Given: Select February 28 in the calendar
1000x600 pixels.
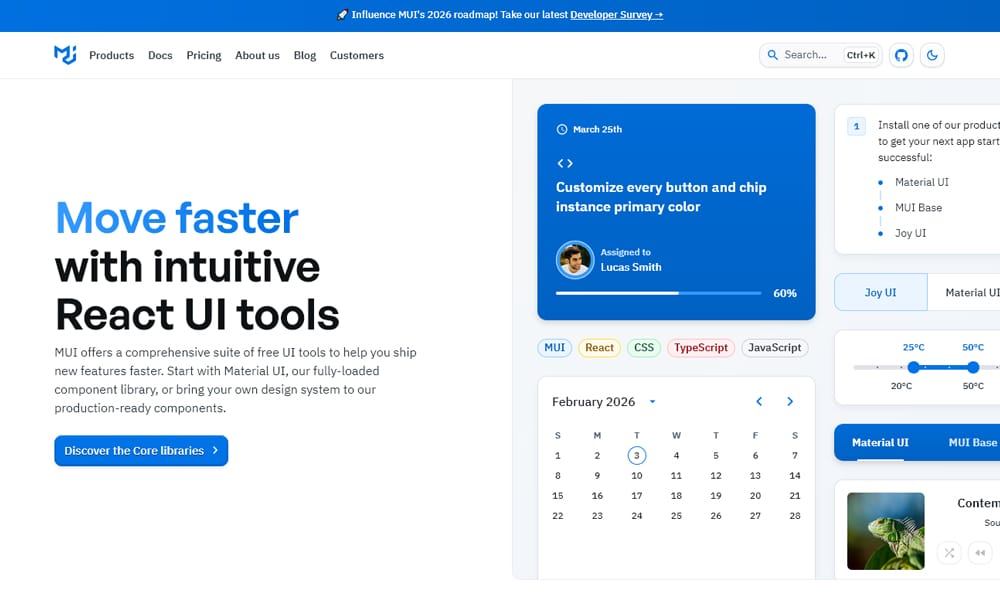Looking at the screenshot, I should click(795, 516).
